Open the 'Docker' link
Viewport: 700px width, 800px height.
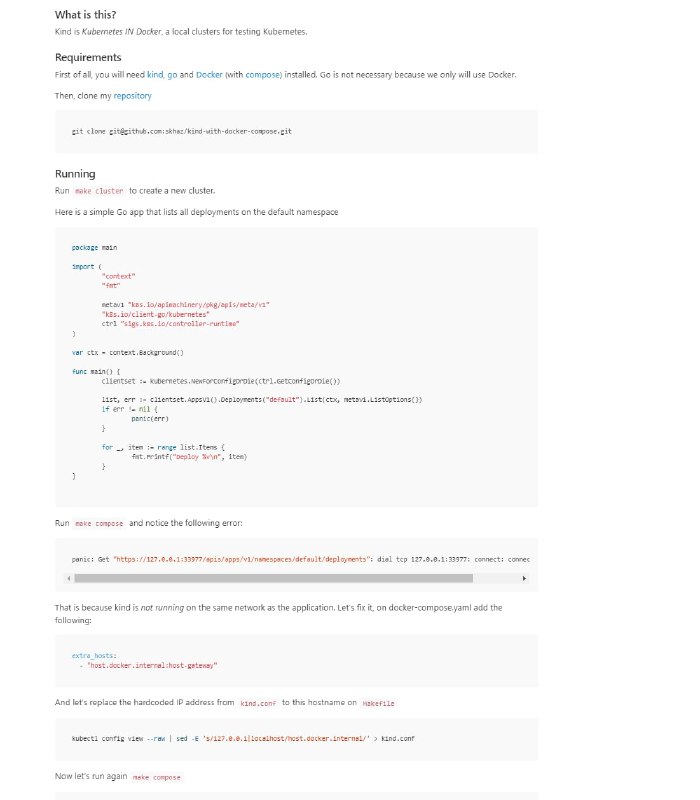pos(209,75)
